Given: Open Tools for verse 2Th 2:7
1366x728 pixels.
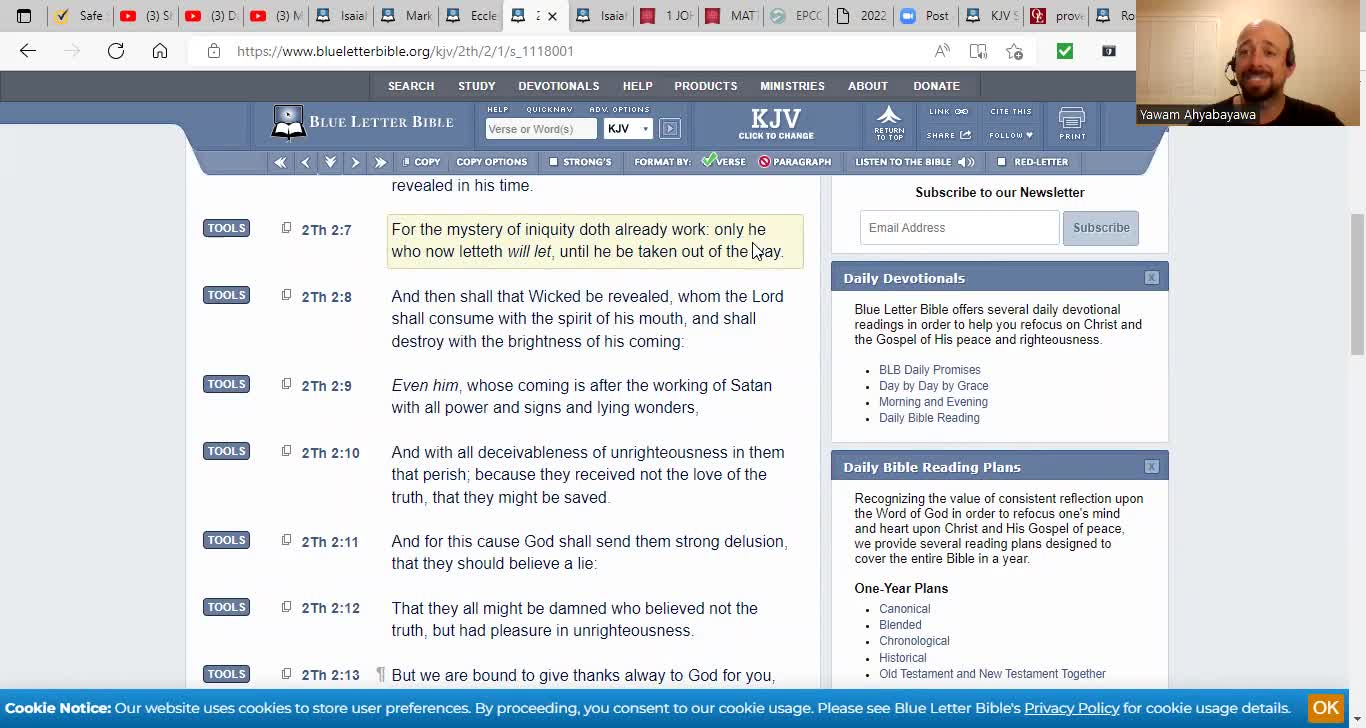Looking at the screenshot, I should (226, 228).
